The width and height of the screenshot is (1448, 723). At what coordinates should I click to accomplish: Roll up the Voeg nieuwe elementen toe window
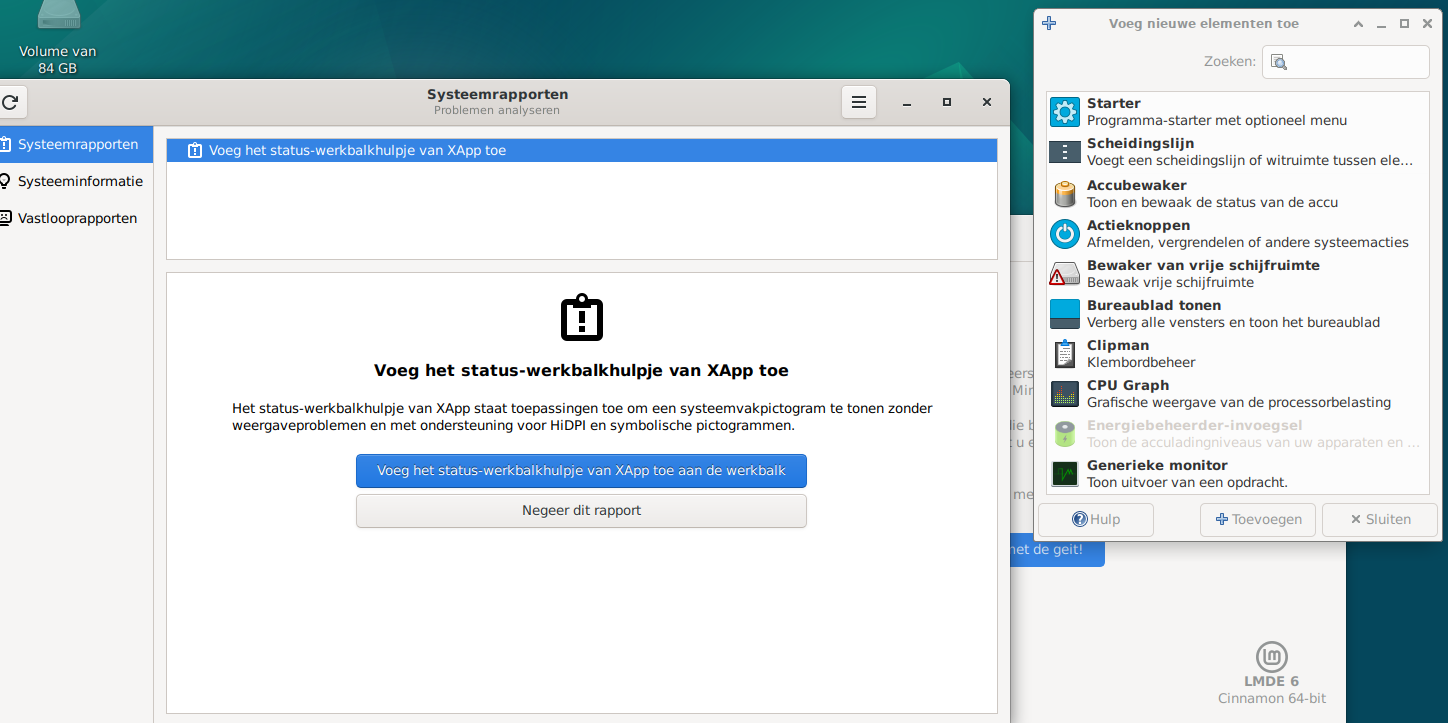(1358, 23)
